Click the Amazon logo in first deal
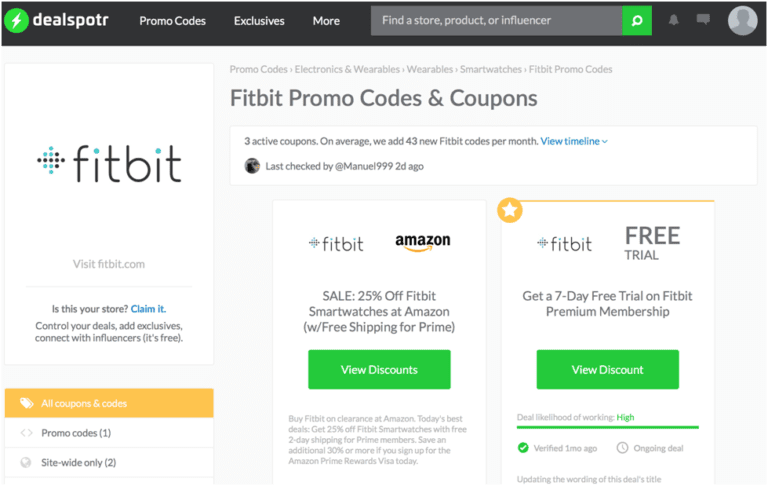Screen dimensions: 768x486 422,243
